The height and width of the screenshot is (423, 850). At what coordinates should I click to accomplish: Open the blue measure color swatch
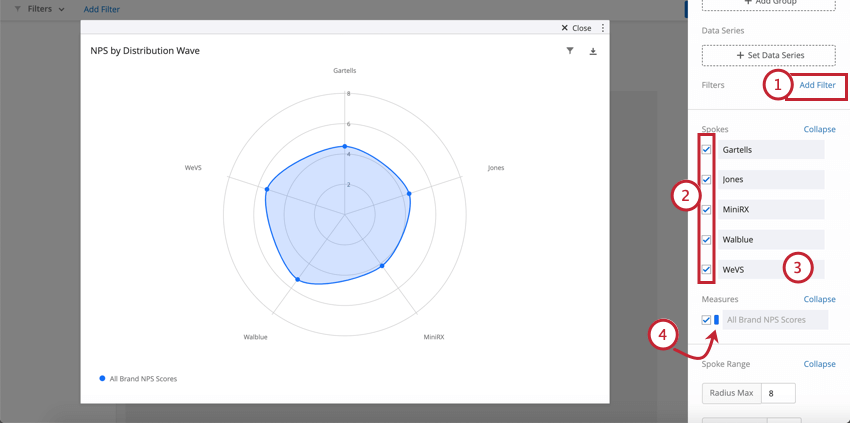pyautogui.click(x=717, y=320)
